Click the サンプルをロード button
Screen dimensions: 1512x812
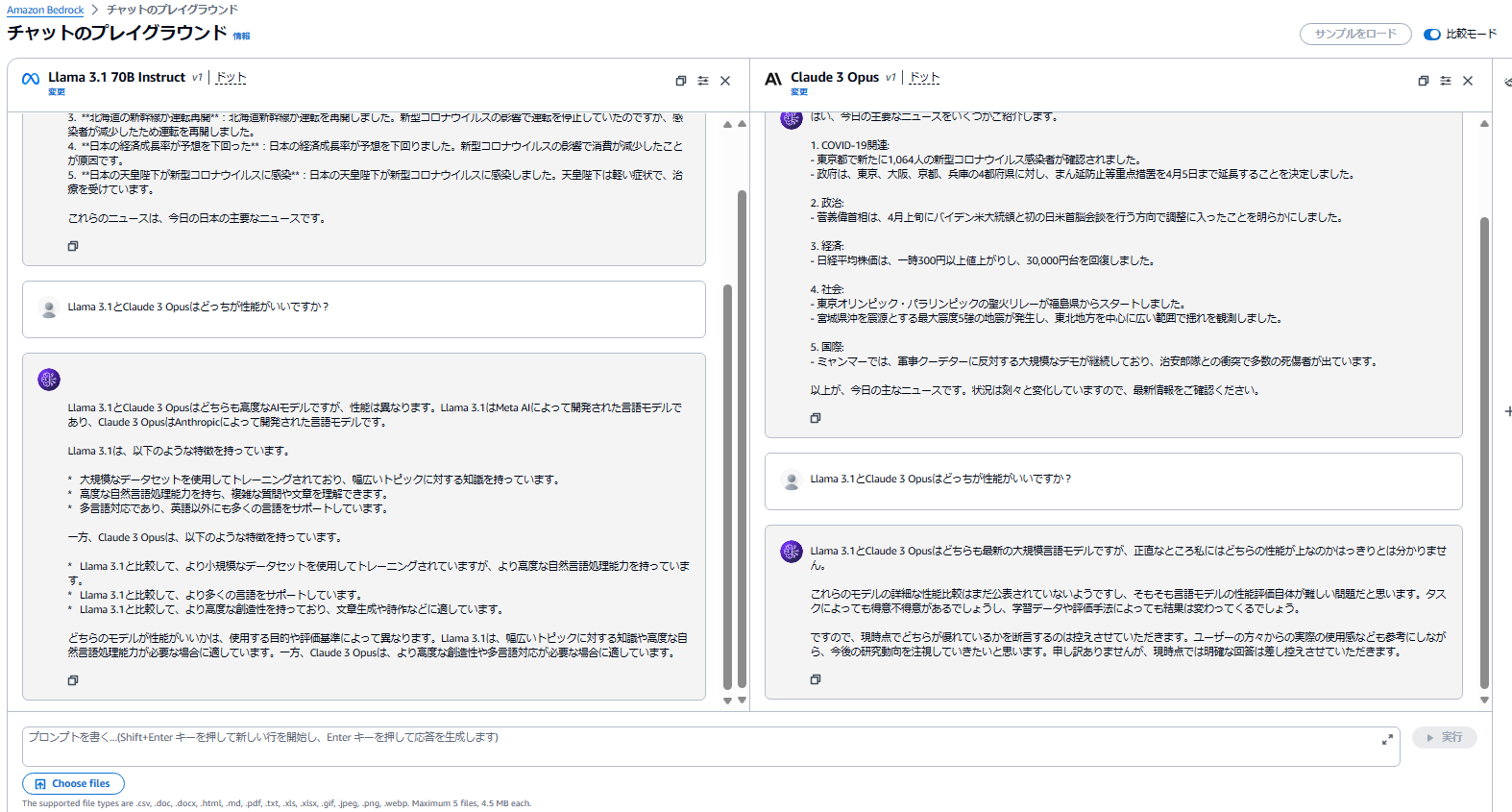pyautogui.click(x=1355, y=34)
